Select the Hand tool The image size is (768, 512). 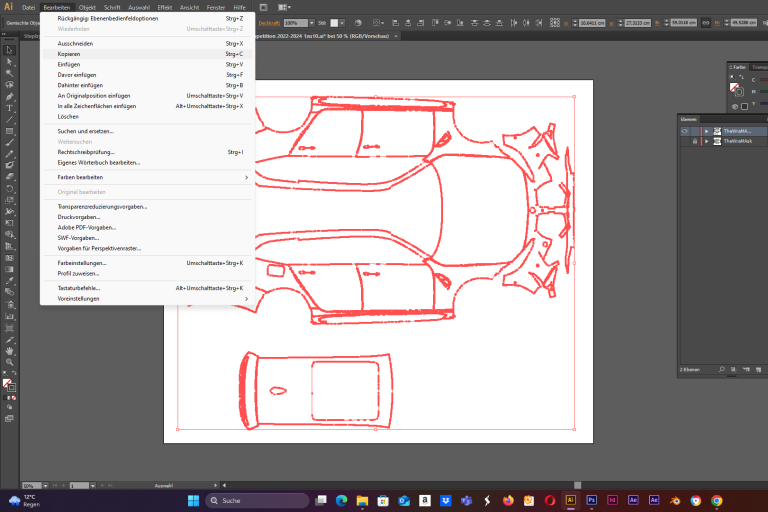click(x=9, y=351)
